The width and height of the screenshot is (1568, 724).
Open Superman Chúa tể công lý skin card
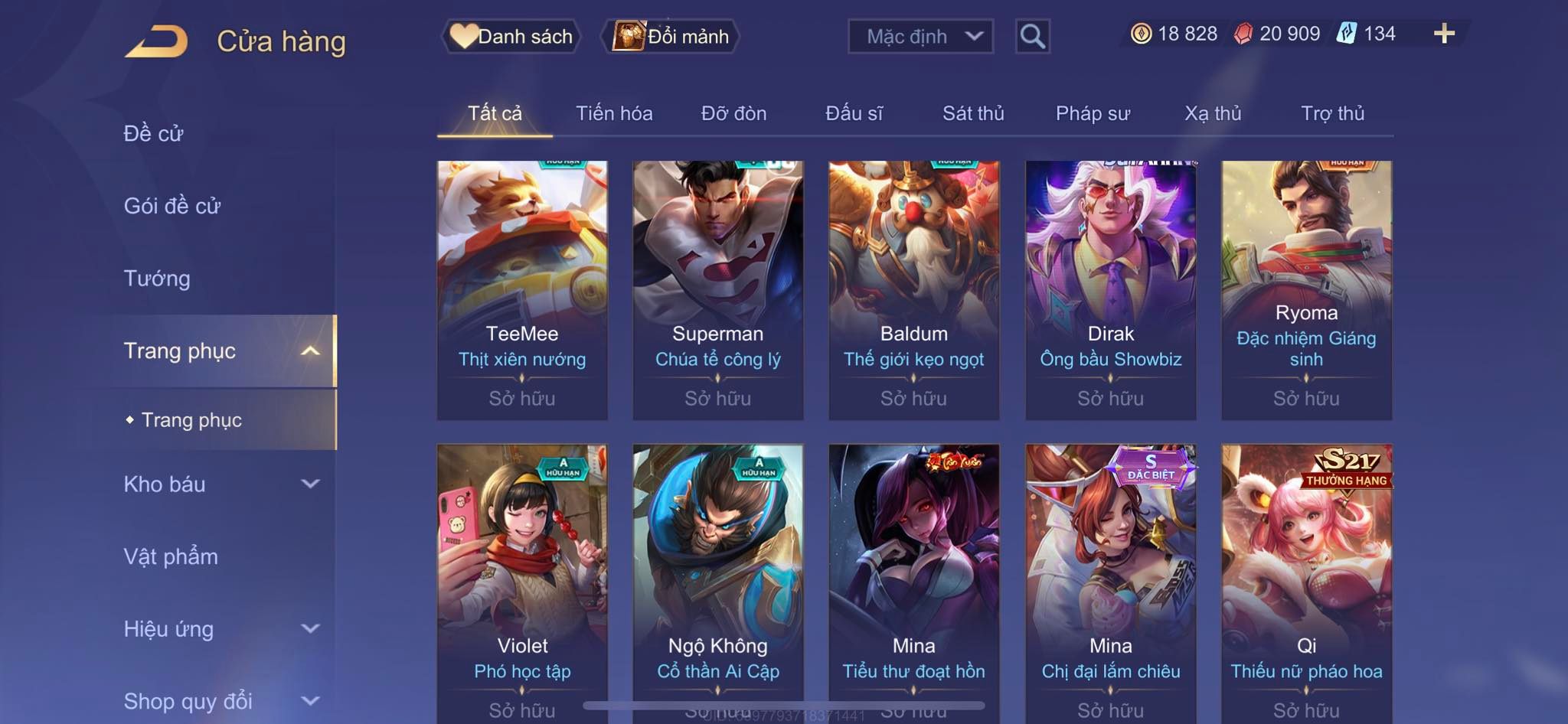[718, 290]
